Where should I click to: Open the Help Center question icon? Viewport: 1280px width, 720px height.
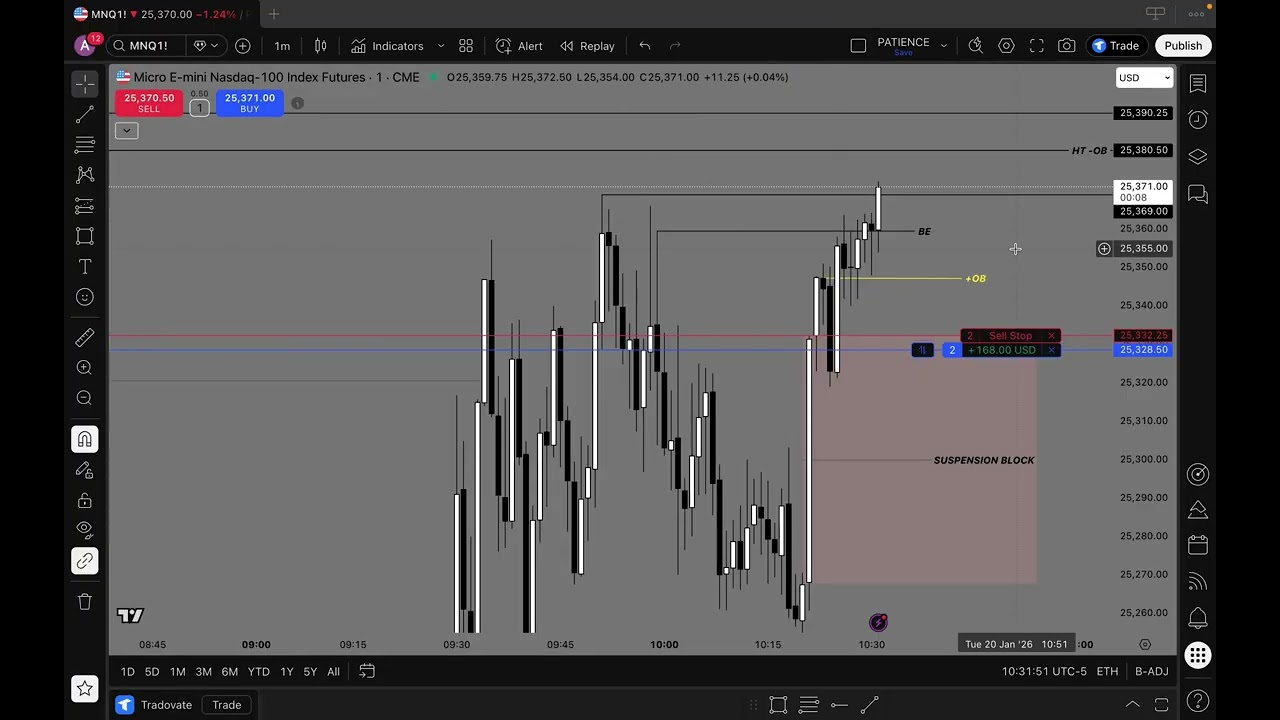(1198, 700)
